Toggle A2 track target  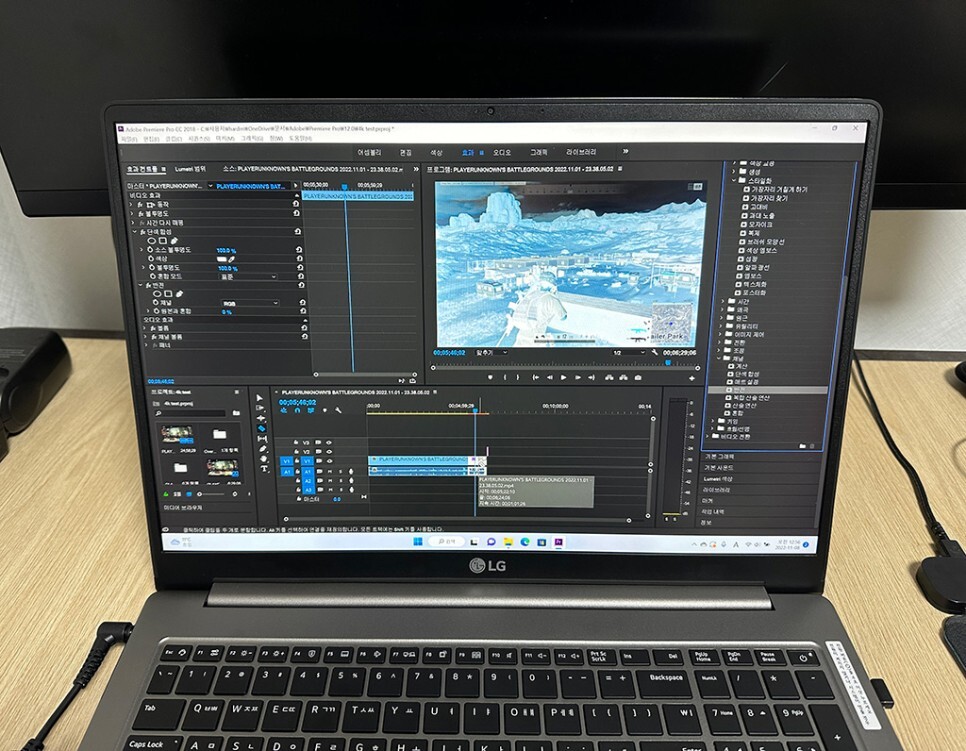[308, 481]
